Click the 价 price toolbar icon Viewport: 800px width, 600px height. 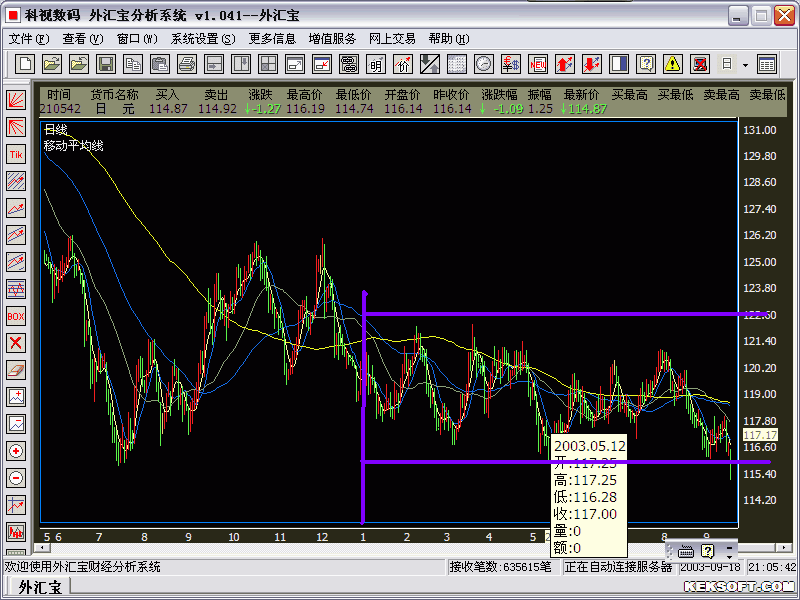coord(403,64)
